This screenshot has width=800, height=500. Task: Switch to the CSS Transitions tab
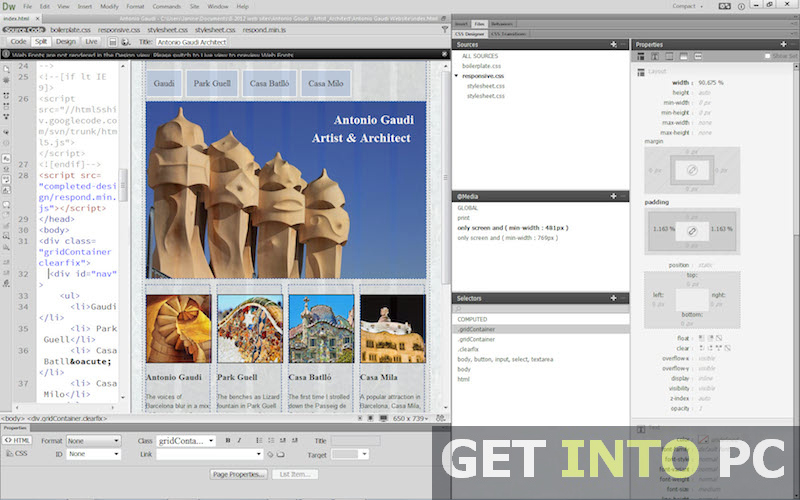click(507, 34)
